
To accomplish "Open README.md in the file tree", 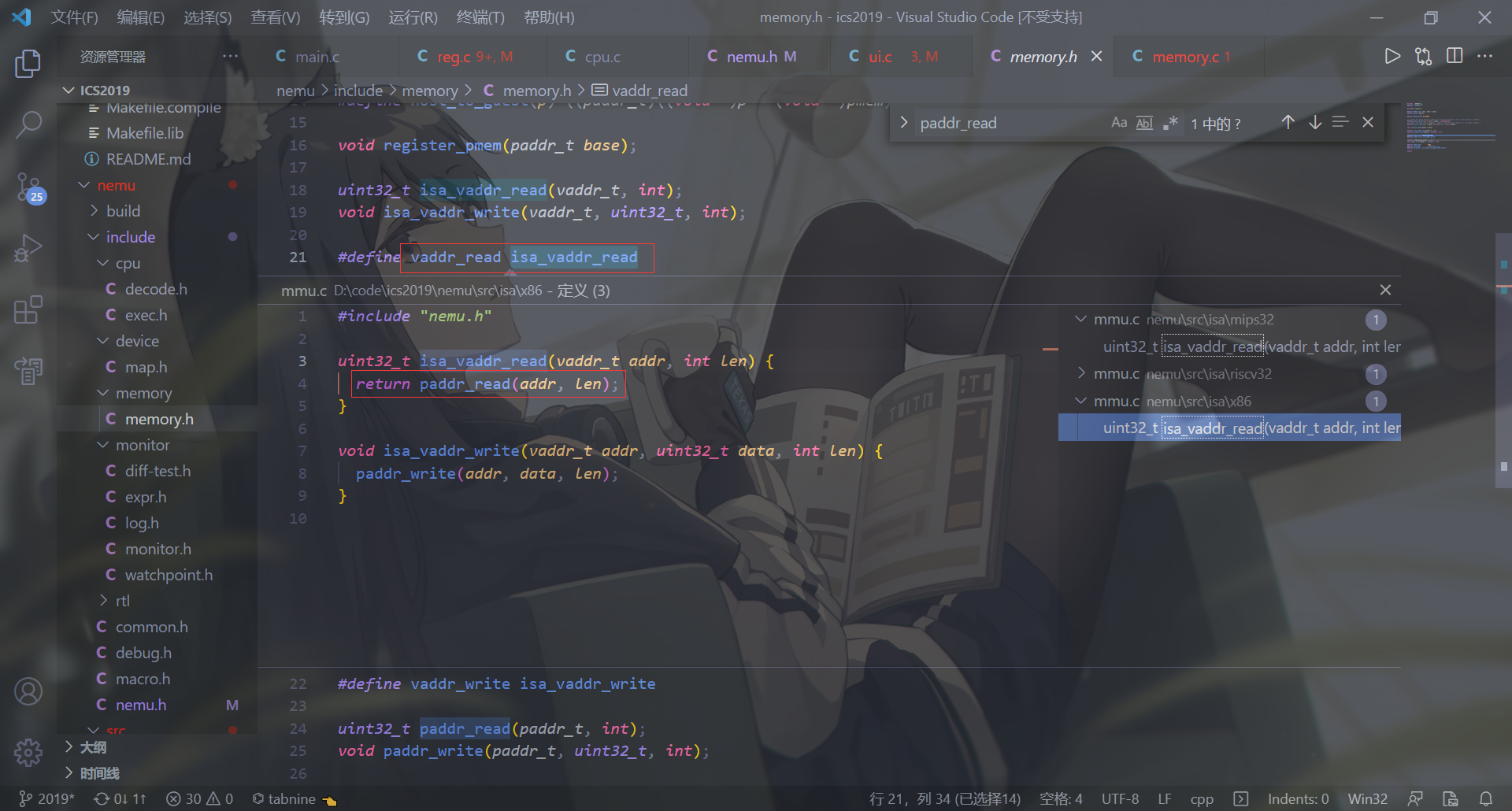I will point(148,159).
